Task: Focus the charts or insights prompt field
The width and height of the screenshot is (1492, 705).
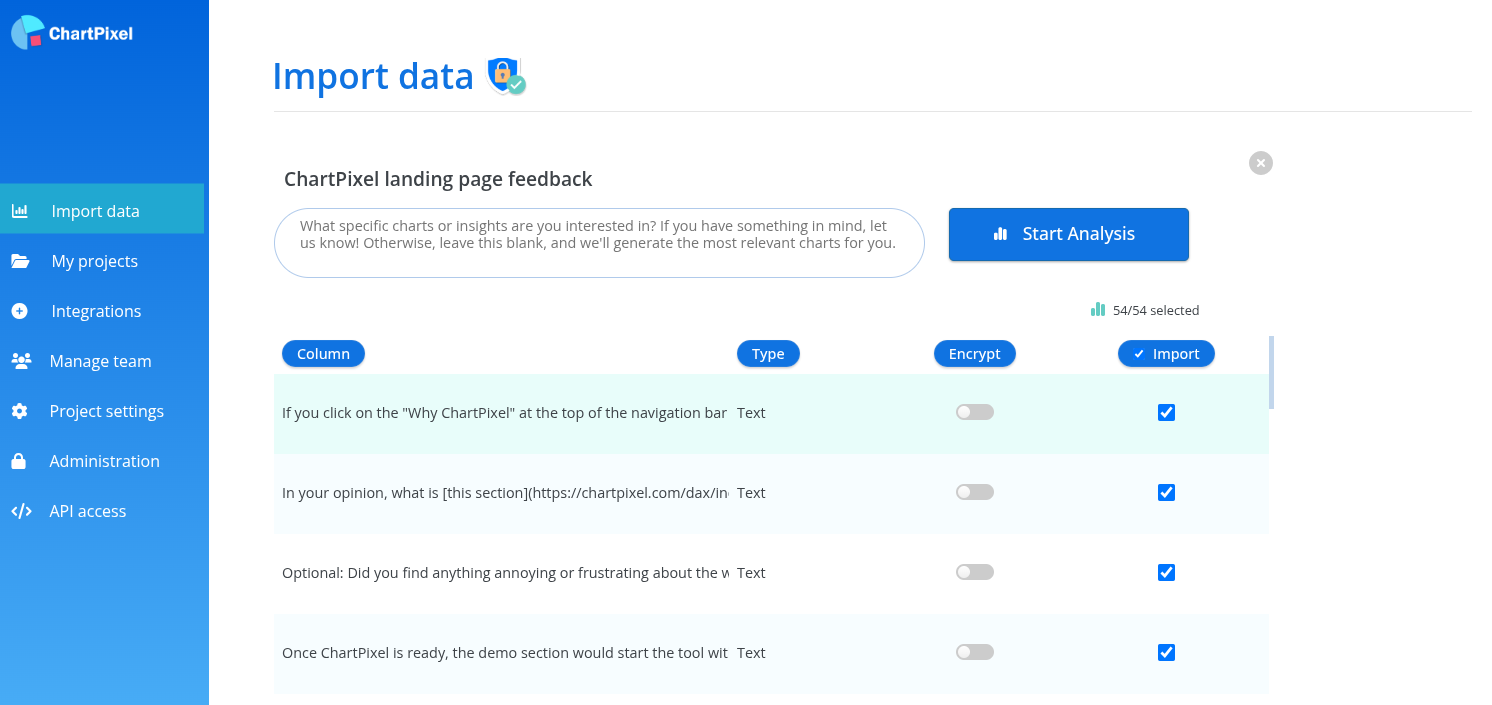Action: coord(599,243)
